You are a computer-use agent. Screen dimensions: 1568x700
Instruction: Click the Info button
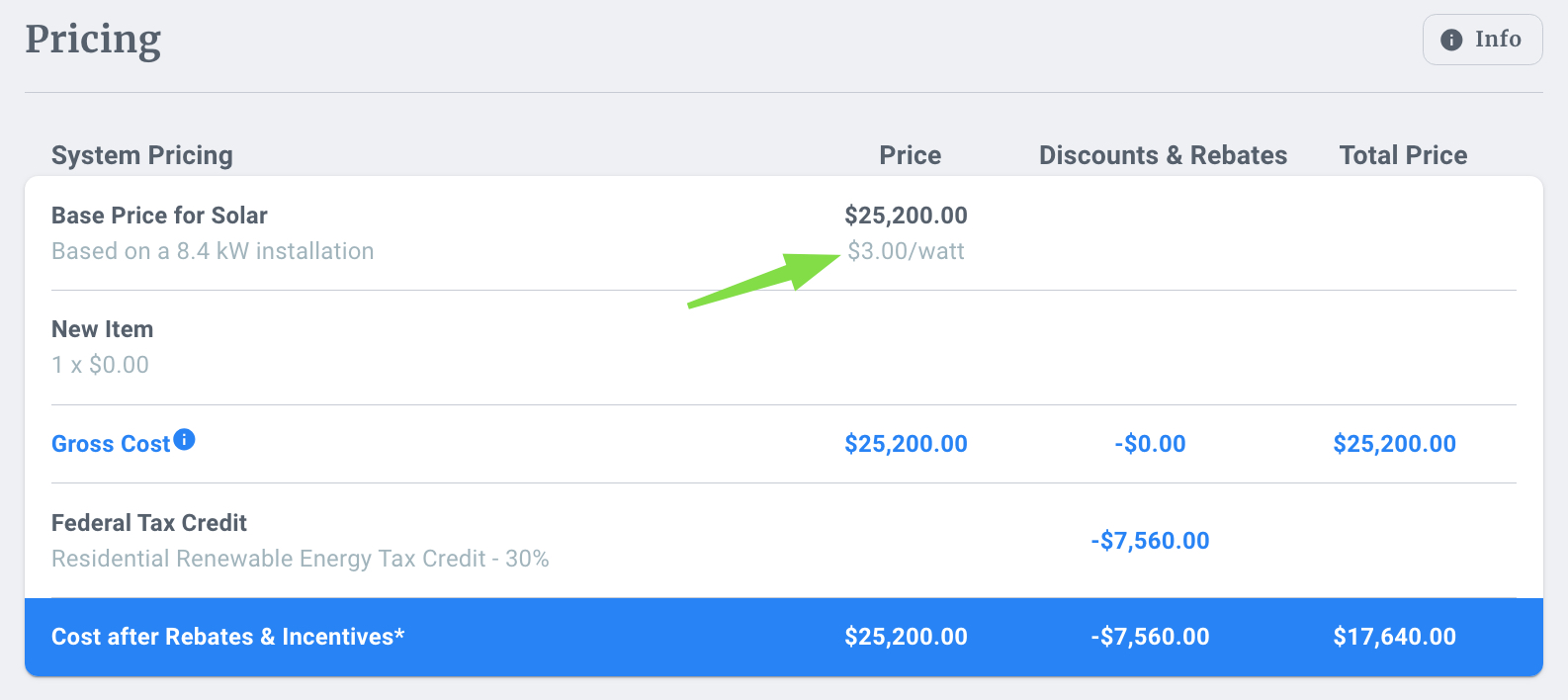[x=1482, y=40]
